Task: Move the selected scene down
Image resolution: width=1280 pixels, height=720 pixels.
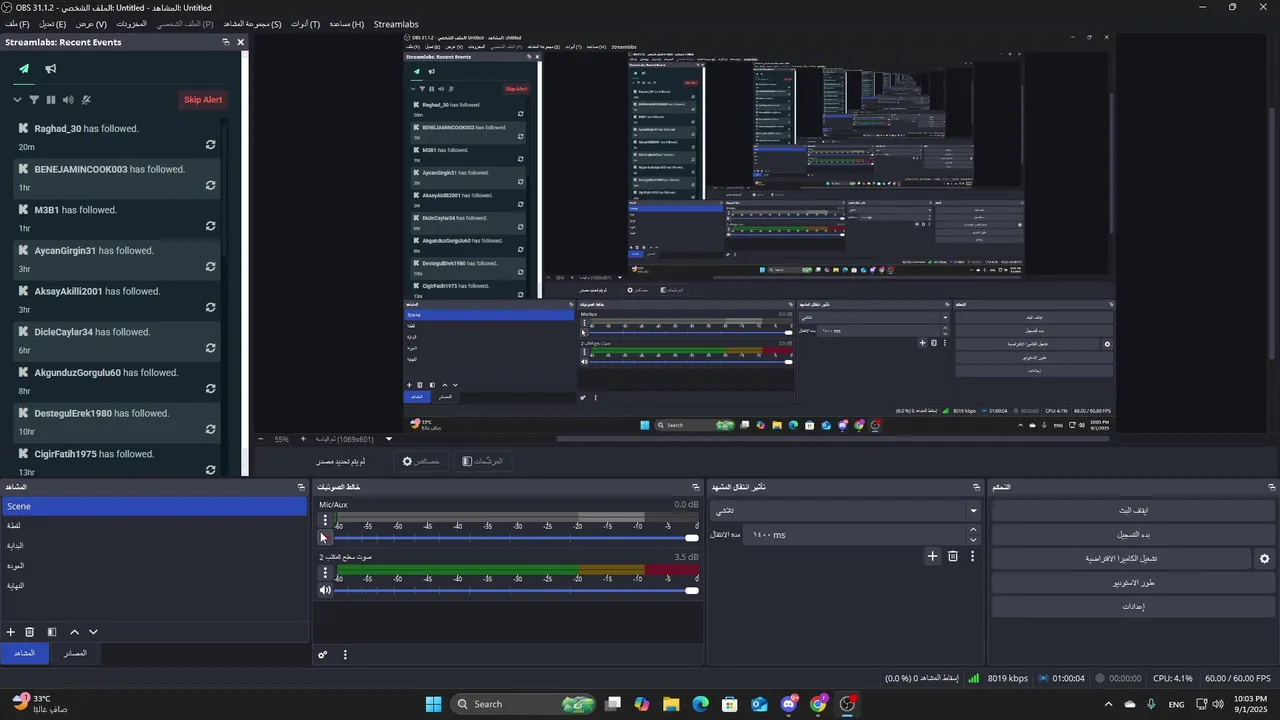Action: click(93, 632)
